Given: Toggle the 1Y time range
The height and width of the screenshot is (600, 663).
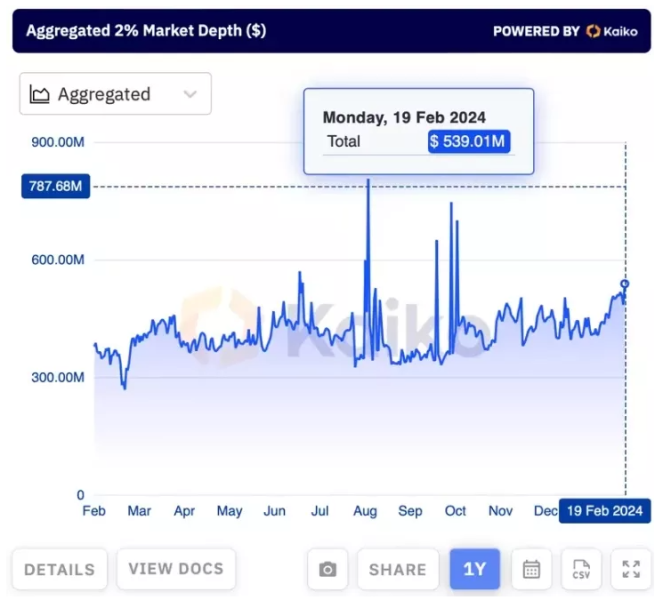Looking at the screenshot, I should (475, 569).
